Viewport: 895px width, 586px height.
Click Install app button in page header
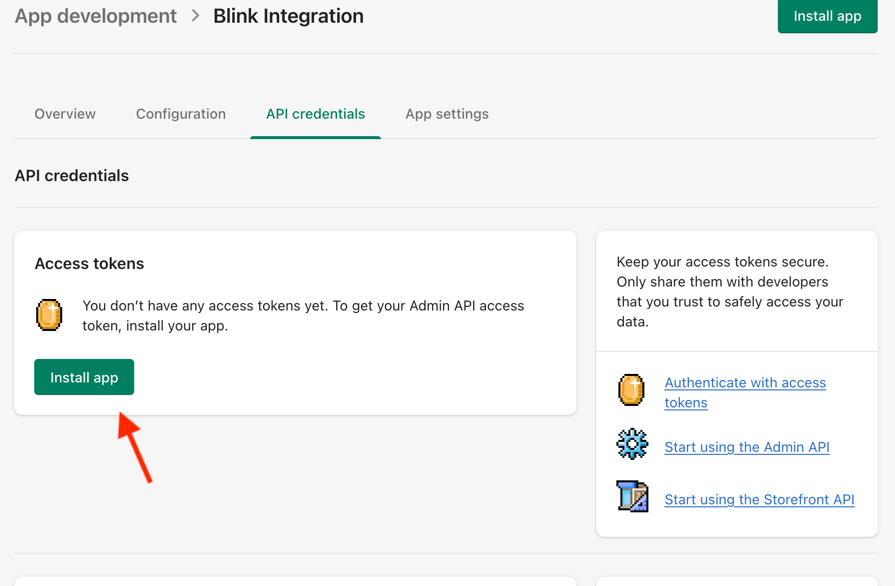[827, 16]
